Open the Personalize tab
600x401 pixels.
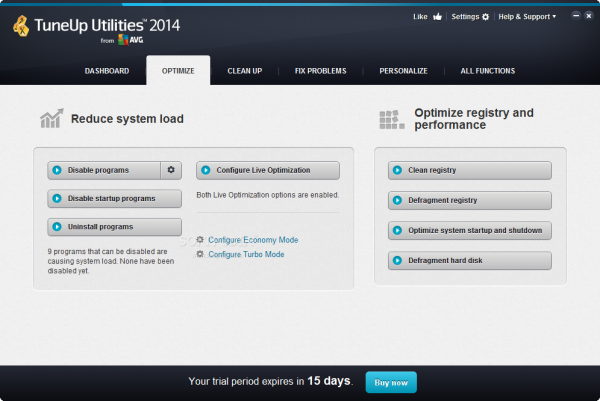(403, 71)
